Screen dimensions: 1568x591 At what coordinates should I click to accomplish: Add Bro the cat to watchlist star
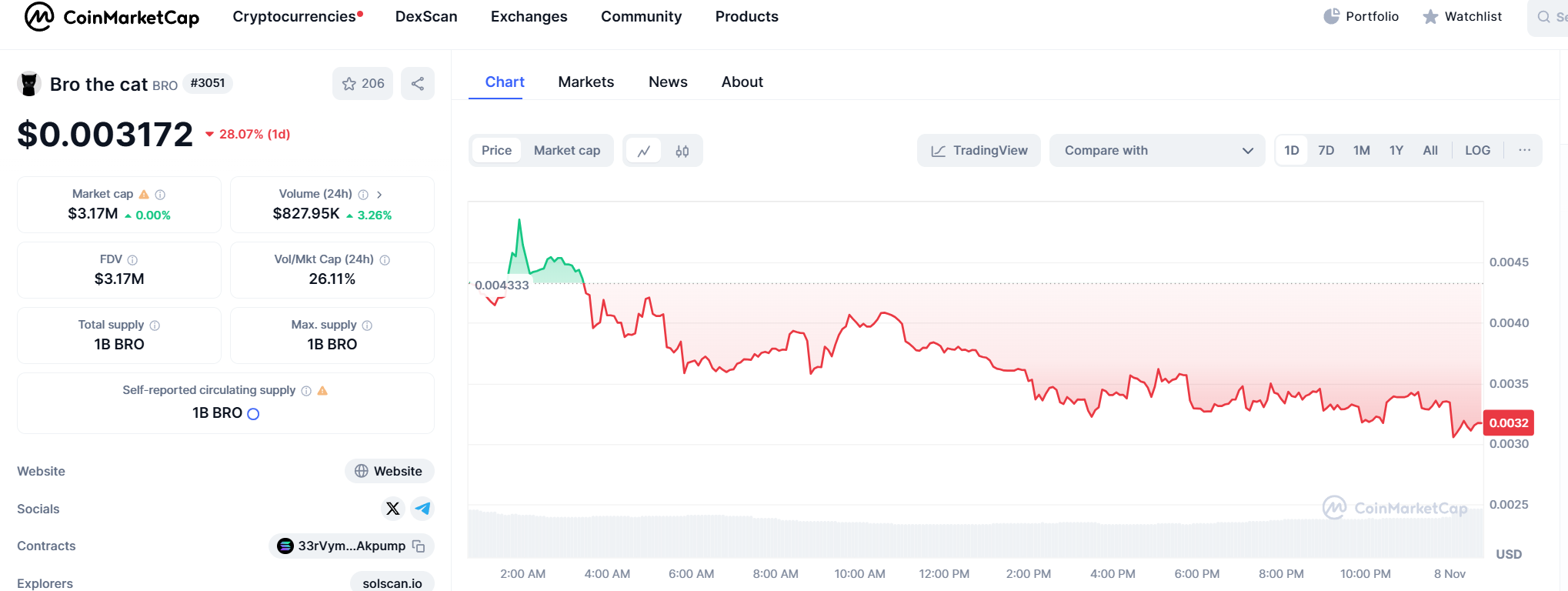(x=362, y=84)
